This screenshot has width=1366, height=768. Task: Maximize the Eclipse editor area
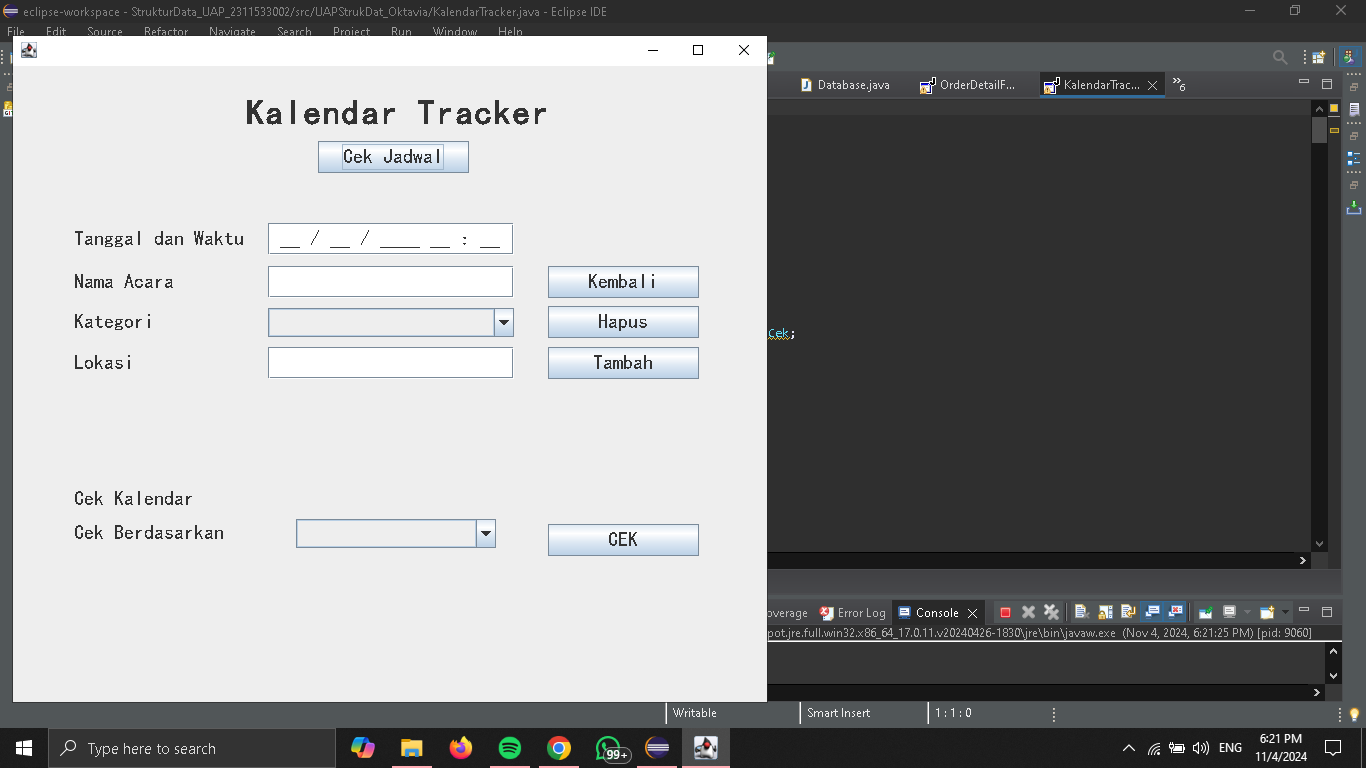point(1327,84)
